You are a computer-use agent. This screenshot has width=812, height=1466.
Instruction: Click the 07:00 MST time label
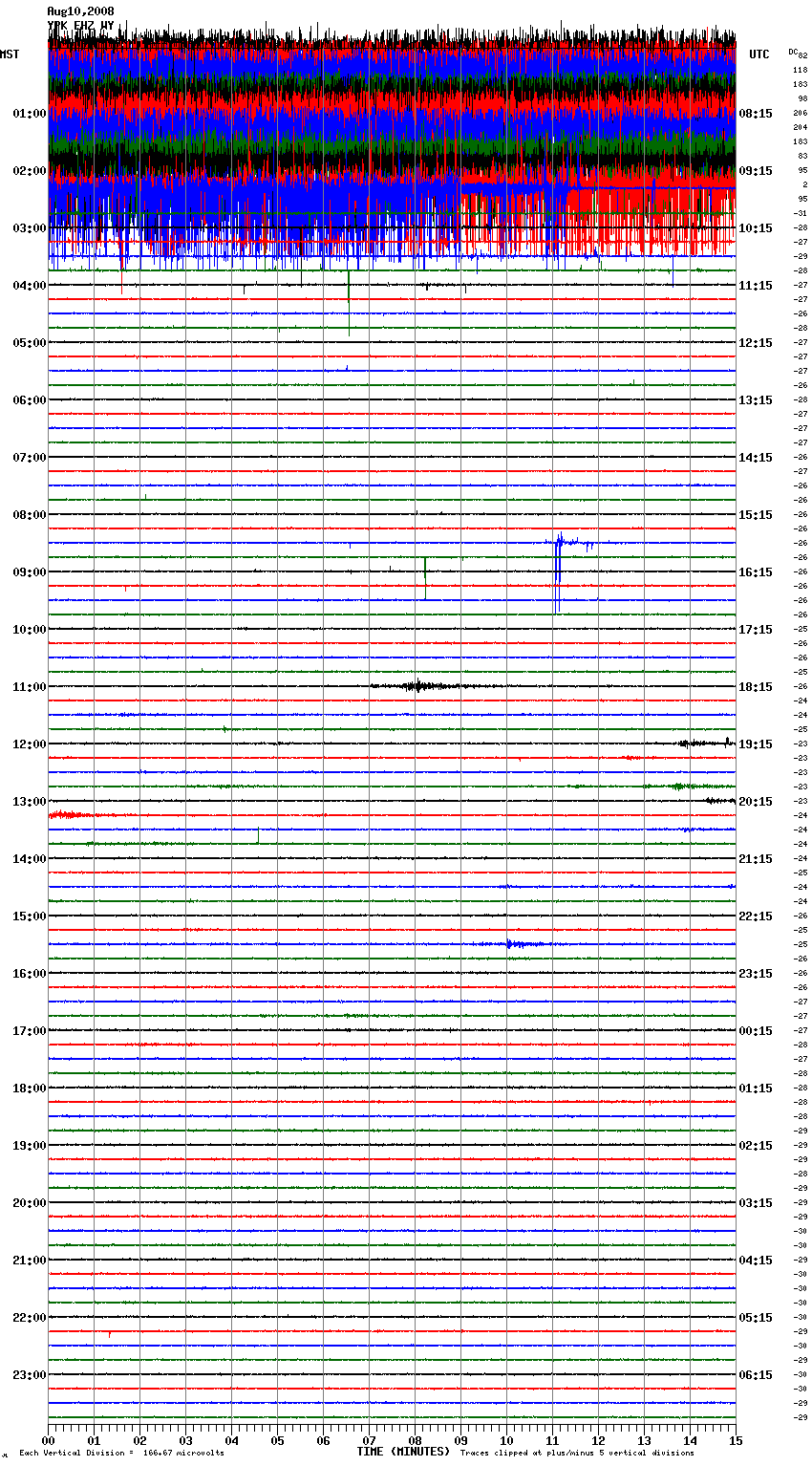30,458
